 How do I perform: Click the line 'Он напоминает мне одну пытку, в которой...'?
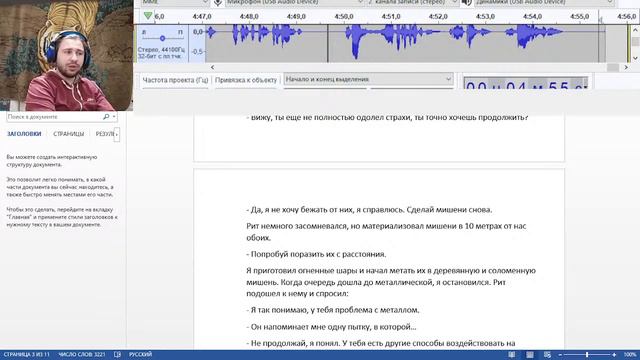pos(331,327)
